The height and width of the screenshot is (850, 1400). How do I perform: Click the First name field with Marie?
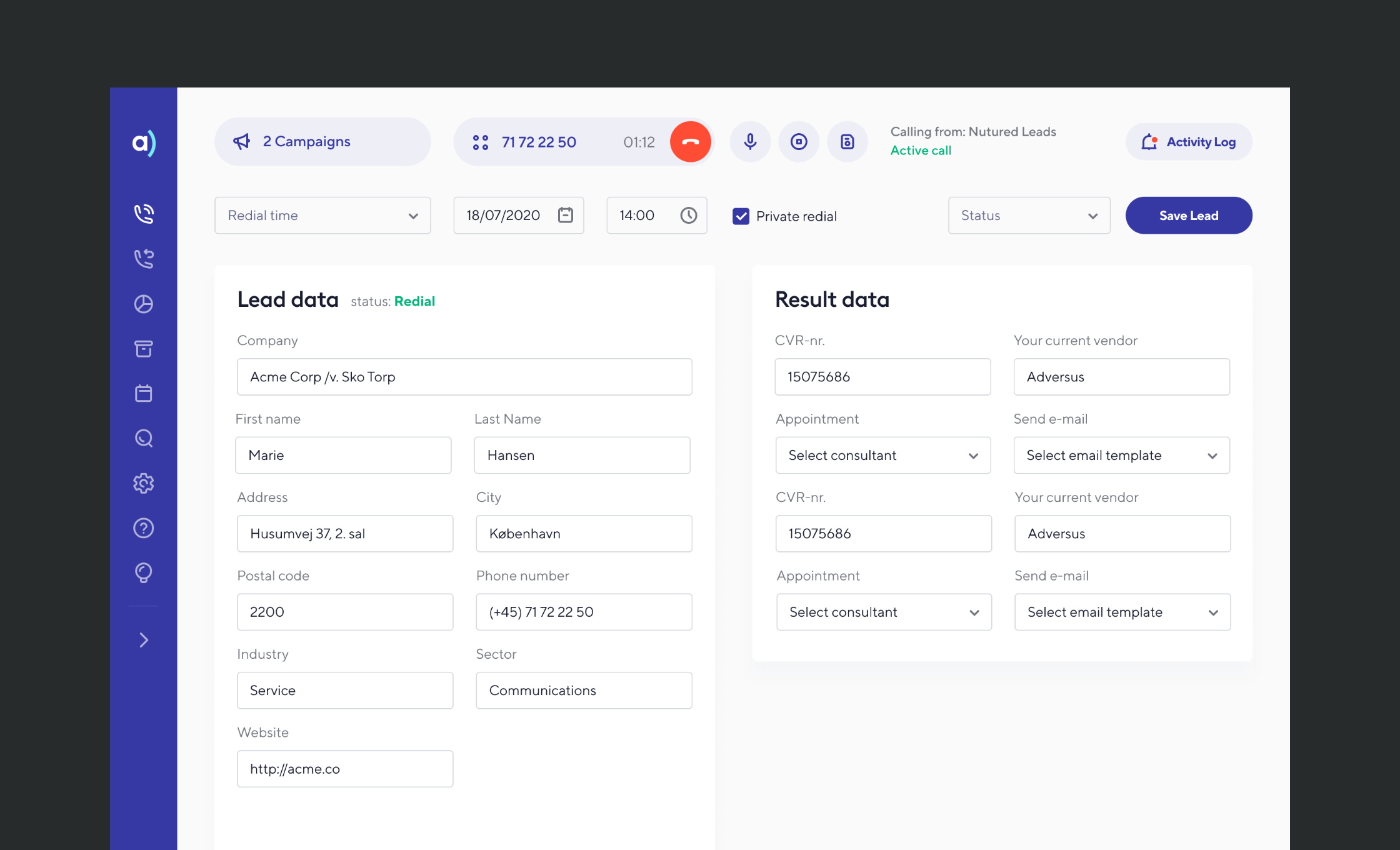(343, 456)
